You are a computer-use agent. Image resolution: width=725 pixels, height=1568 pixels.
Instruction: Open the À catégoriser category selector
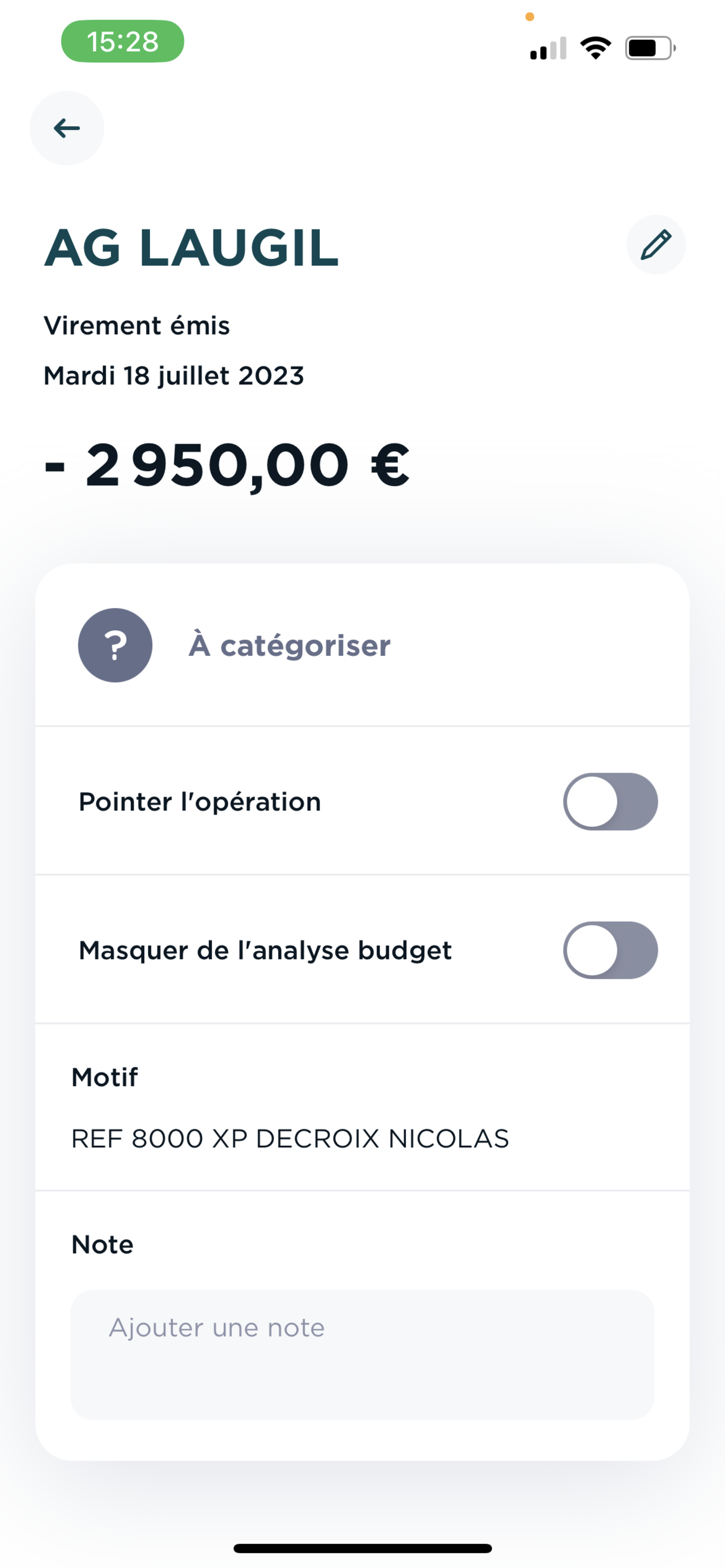click(x=289, y=645)
